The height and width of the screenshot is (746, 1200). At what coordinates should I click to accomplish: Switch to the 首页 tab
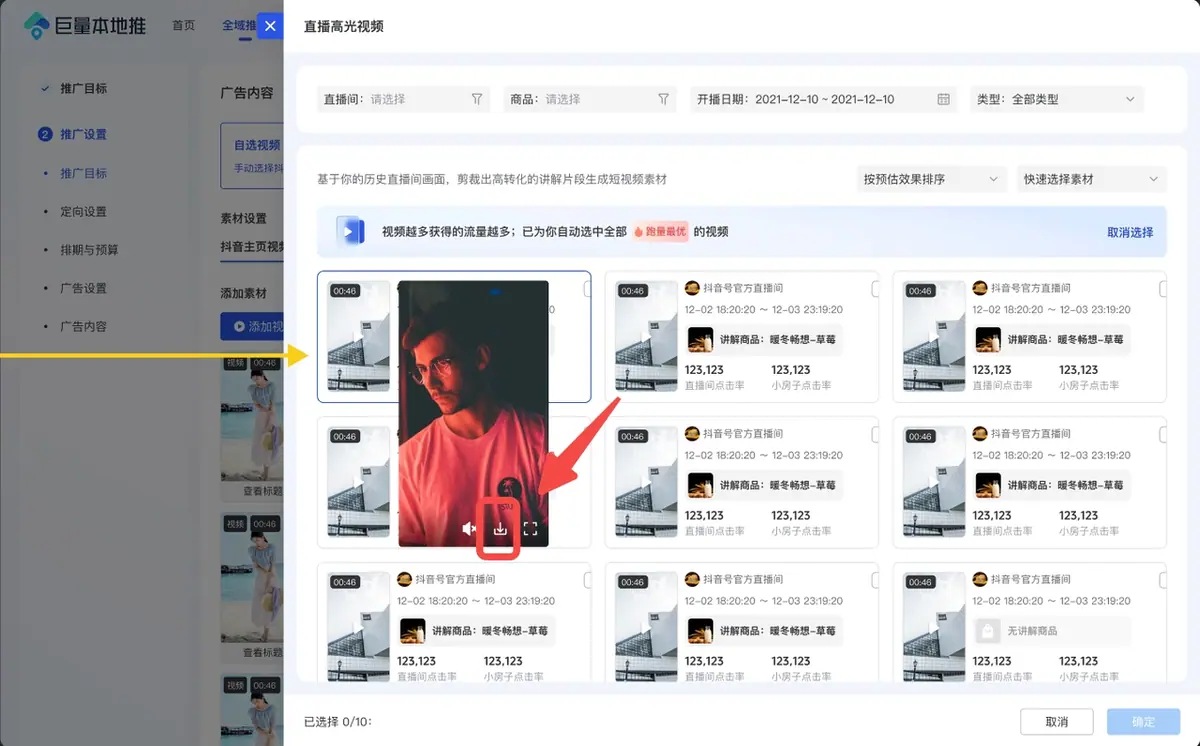[184, 26]
